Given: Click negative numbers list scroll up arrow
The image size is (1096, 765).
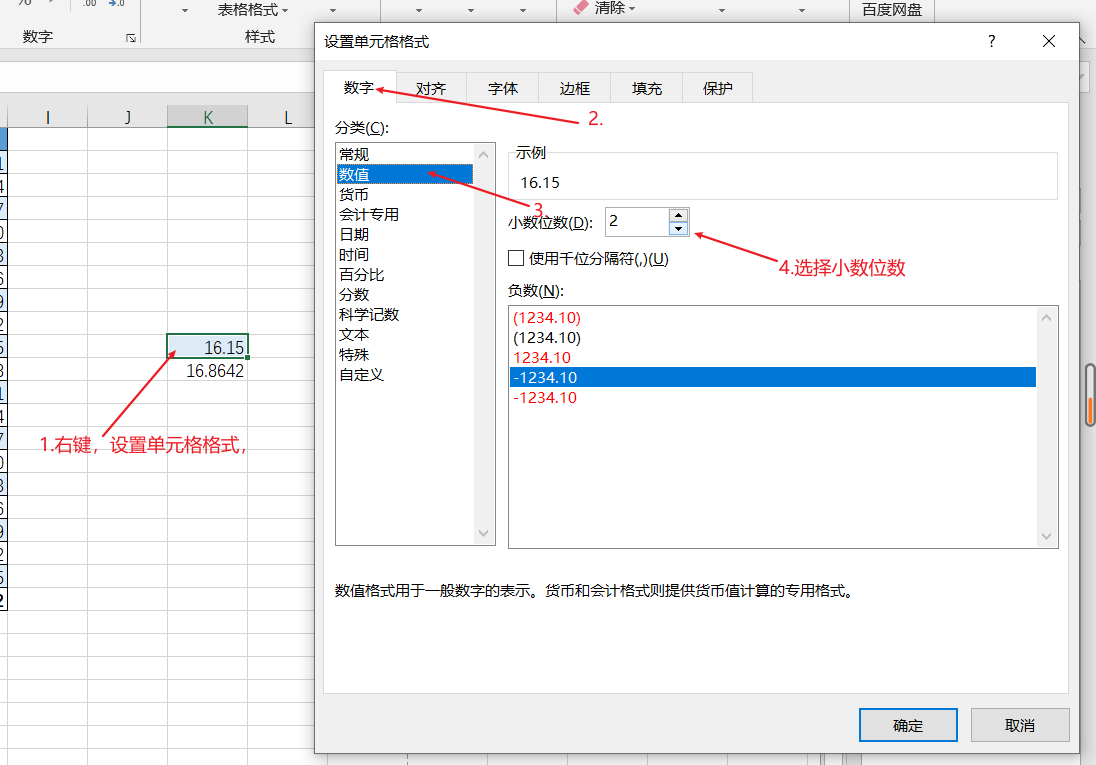Looking at the screenshot, I should point(1046,318).
